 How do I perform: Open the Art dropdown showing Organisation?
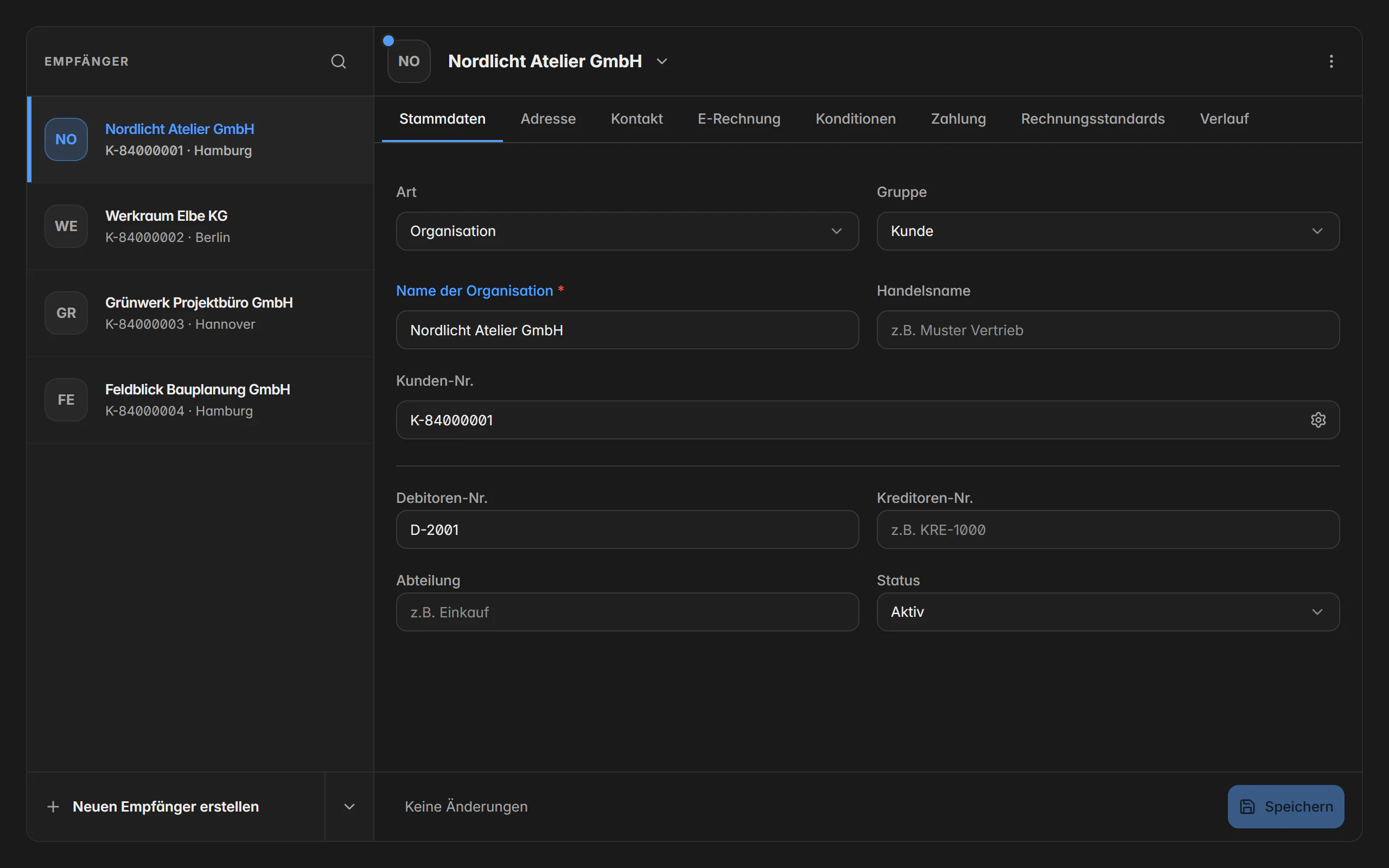[x=627, y=231]
